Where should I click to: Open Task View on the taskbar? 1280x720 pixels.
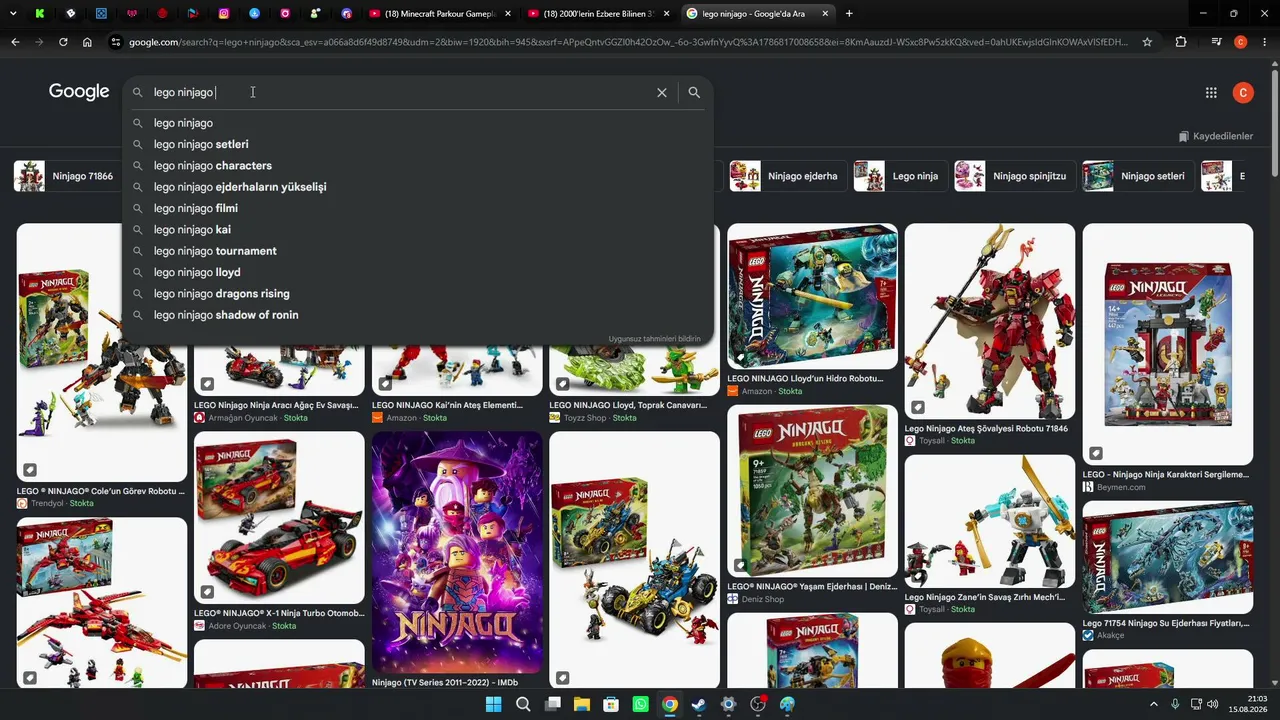click(552, 704)
